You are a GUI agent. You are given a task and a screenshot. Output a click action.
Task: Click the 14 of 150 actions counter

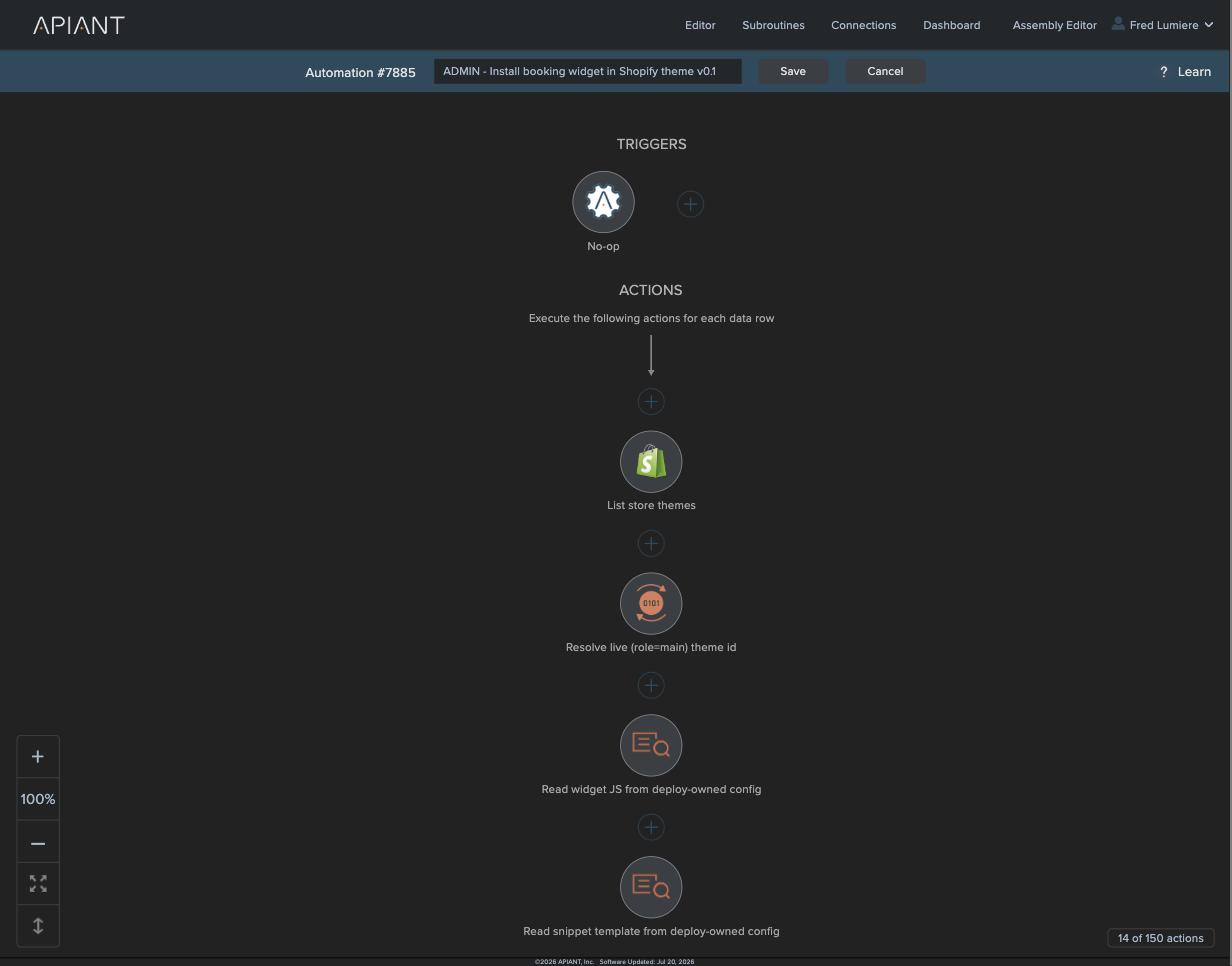(1161, 938)
